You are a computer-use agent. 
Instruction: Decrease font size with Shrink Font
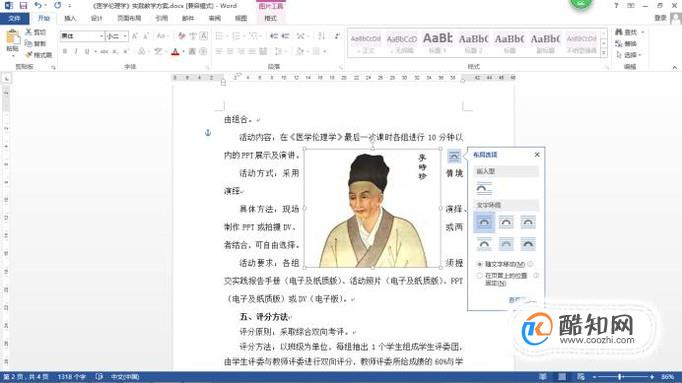146,36
